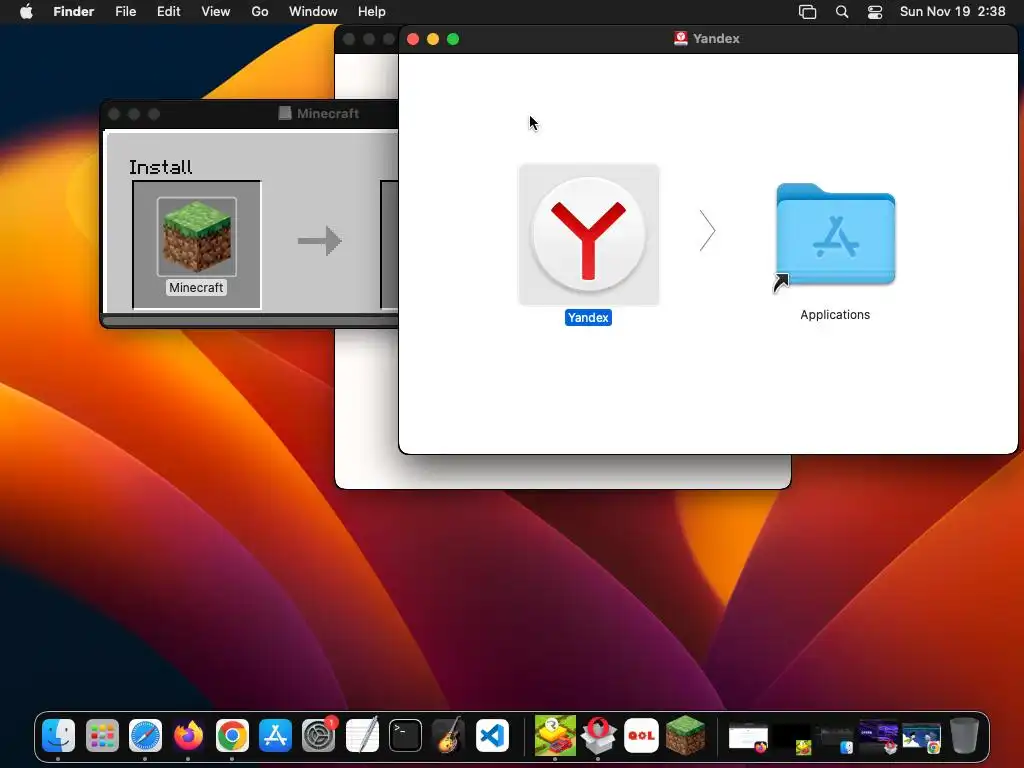Launch Visual Studio Code from the Dock
1024x768 pixels.
coord(492,736)
